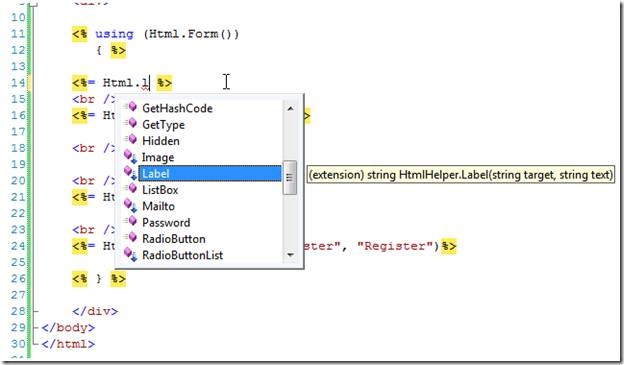
Task: Click the method icon beside GetHashCode
Action: pos(131,107)
